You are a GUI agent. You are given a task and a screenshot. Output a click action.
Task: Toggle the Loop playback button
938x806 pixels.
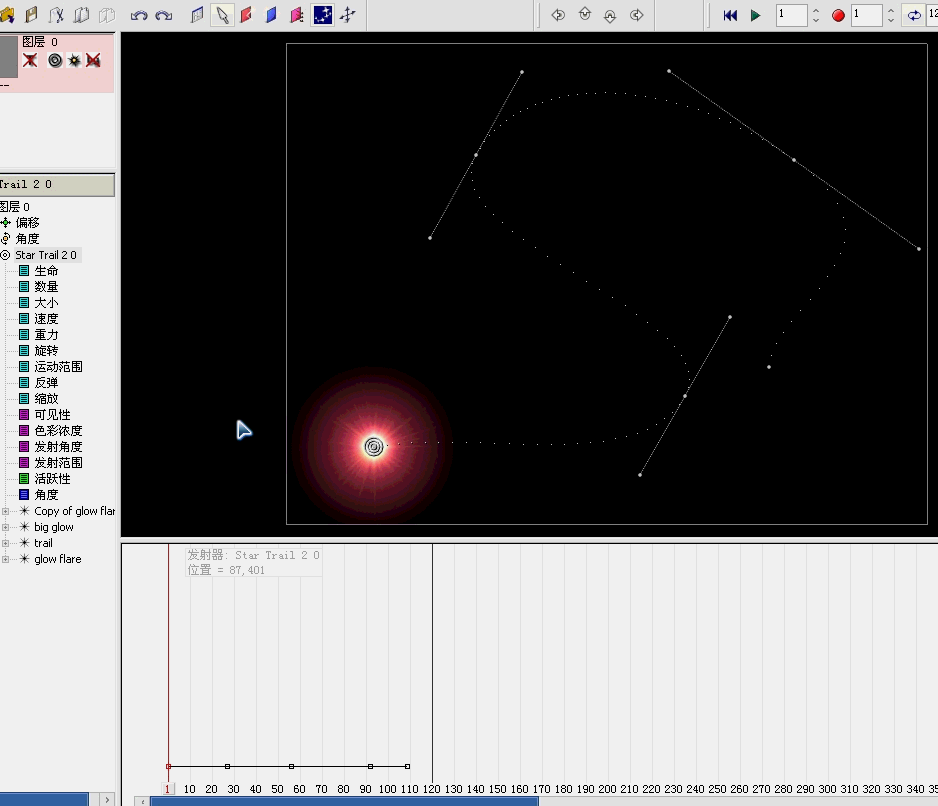pyautogui.click(x=913, y=16)
